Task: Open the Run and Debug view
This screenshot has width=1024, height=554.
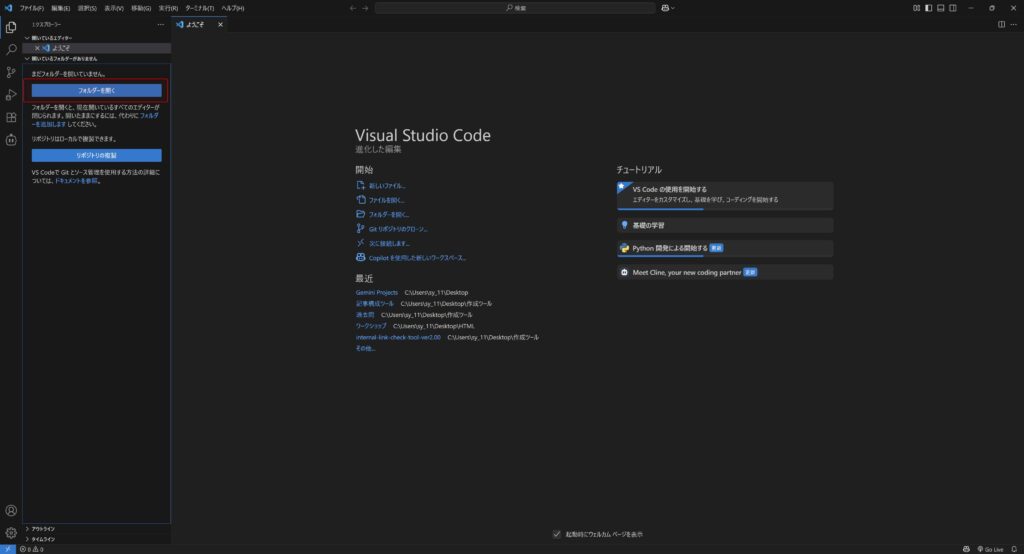Action: [11, 95]
